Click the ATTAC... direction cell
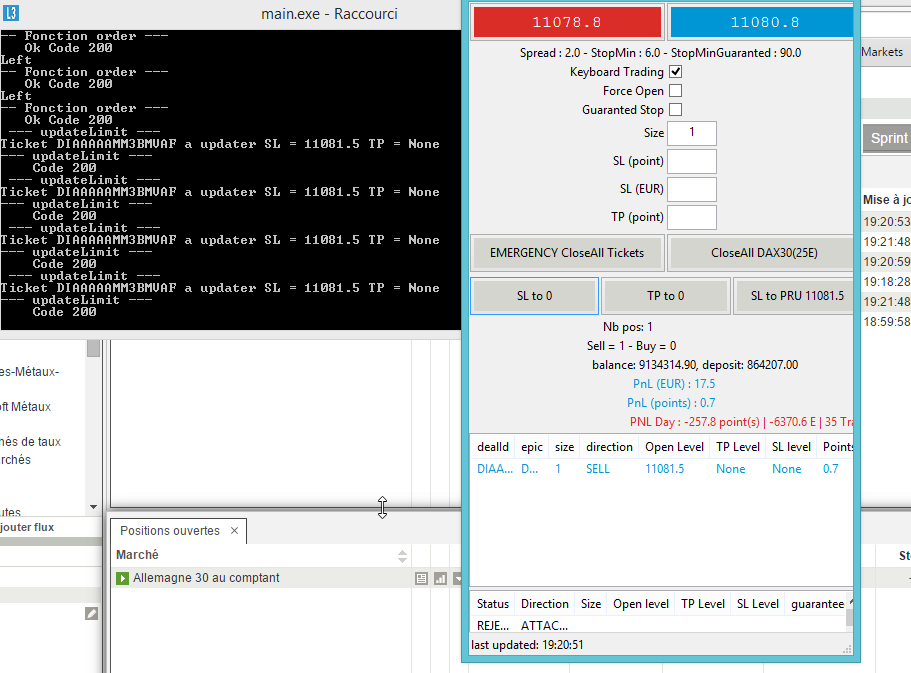This screenshot has width=911, height=673. point(544,625)
